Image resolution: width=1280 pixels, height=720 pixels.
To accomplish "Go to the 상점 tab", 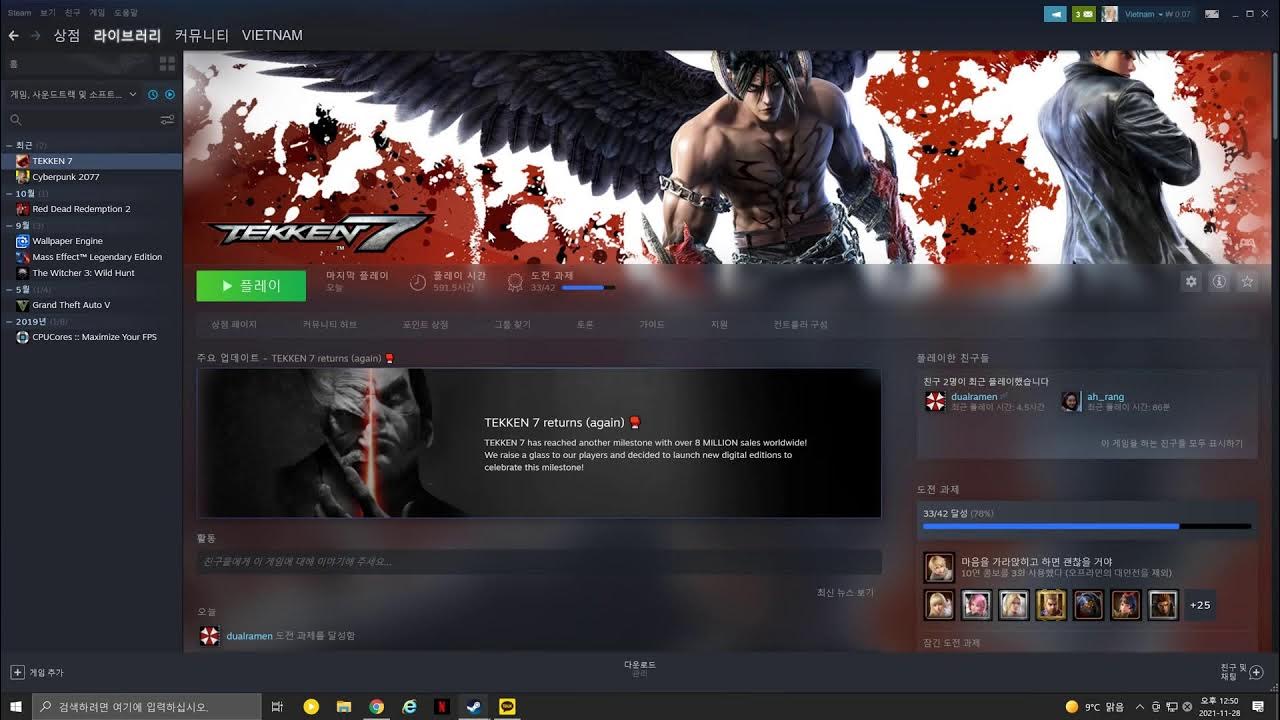I will [67, 35].
